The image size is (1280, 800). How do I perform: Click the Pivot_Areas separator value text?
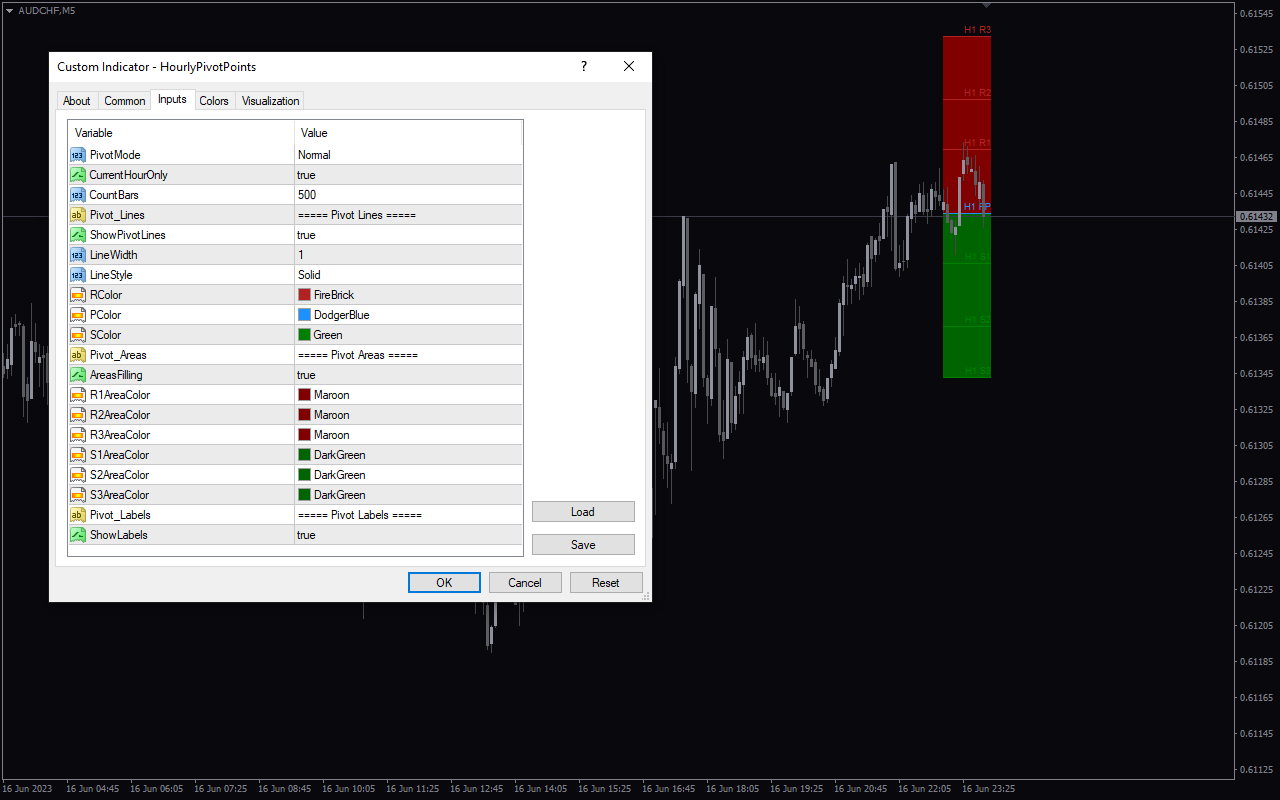click(x=357, y=355)
